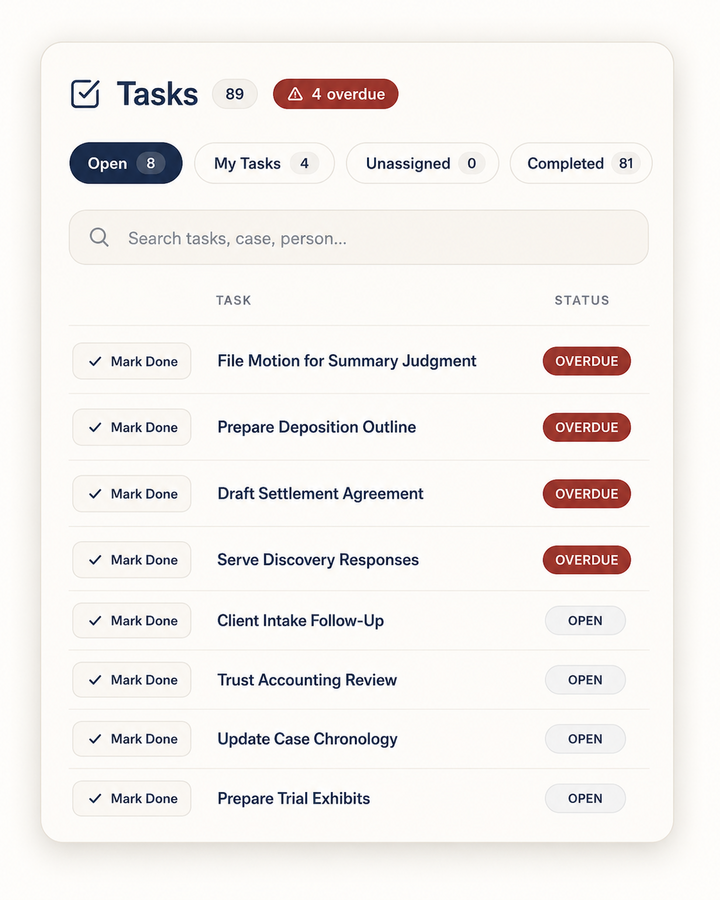The width and height of the screenshot is (720, 900).
Task: Open File Motion for Summary Judgment task
Action: [x=347, y=361]
